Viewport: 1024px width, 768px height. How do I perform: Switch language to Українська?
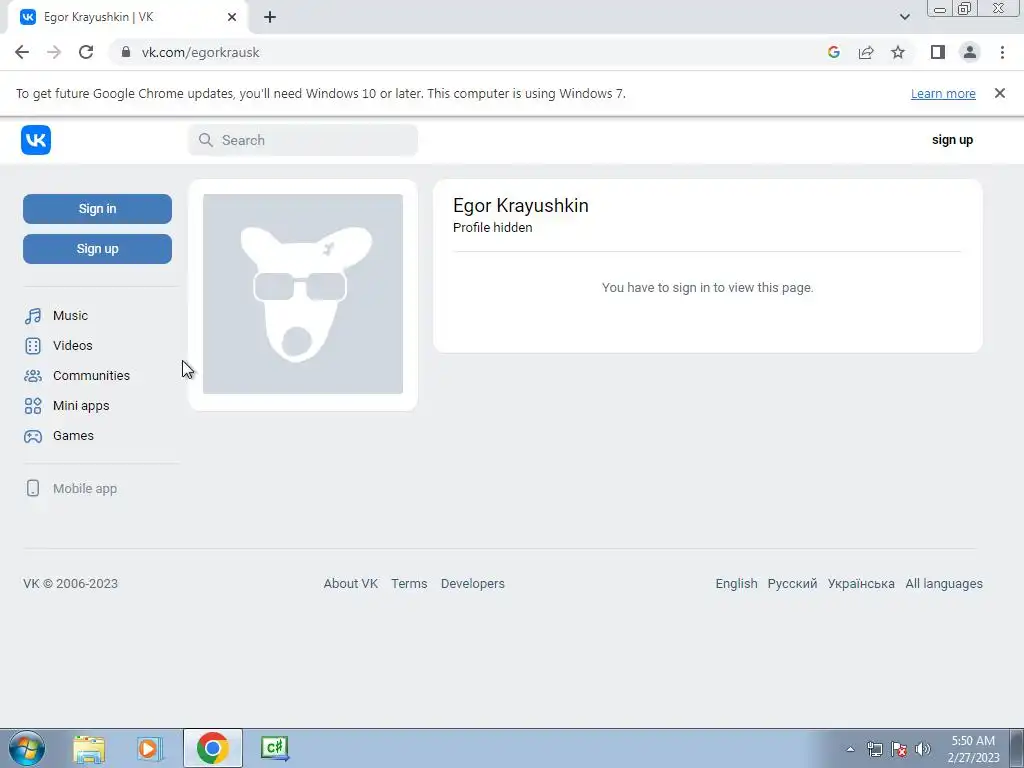tap(861, 584)
